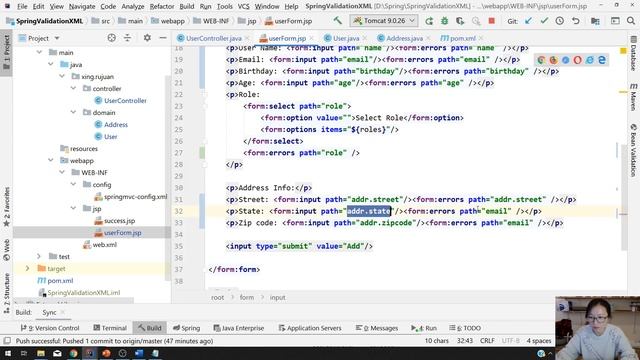Image resolution: width=640 pixels, height=360 pixels.
Task: Open the Java Enterprise tool window
Action: point(239,328)
